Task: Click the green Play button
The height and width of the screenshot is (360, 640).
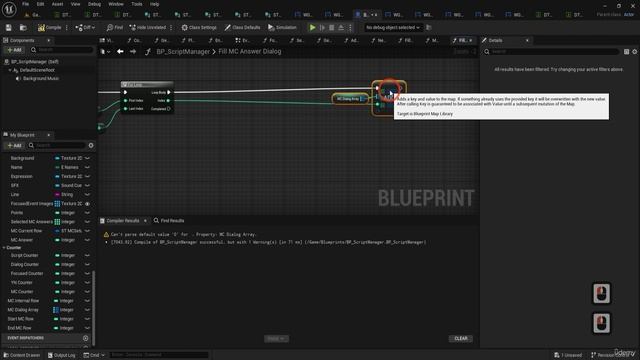Action: point(312,27)
